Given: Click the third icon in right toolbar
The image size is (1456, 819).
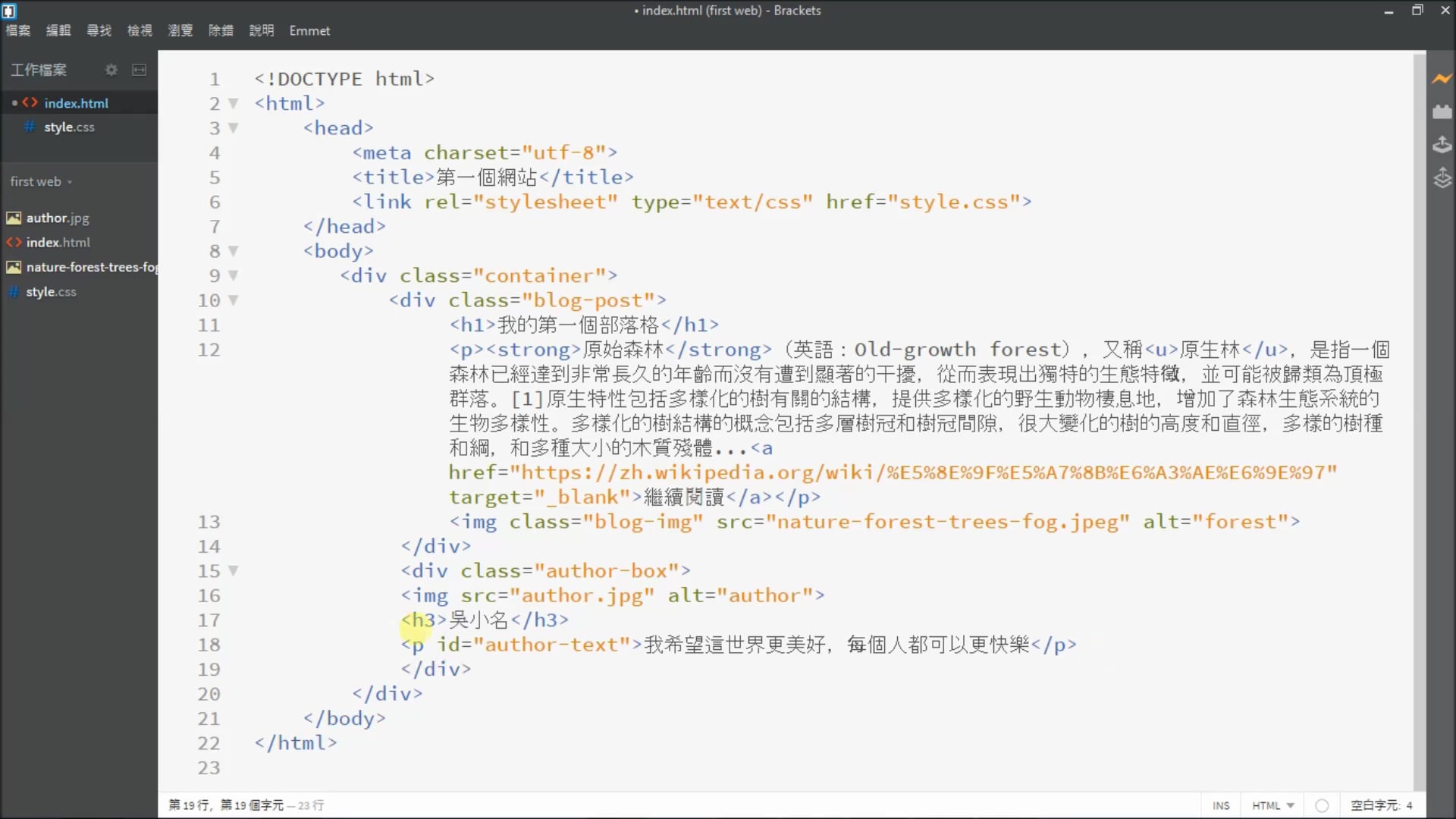Looking at the screenshot, I should pos(1442,144).
